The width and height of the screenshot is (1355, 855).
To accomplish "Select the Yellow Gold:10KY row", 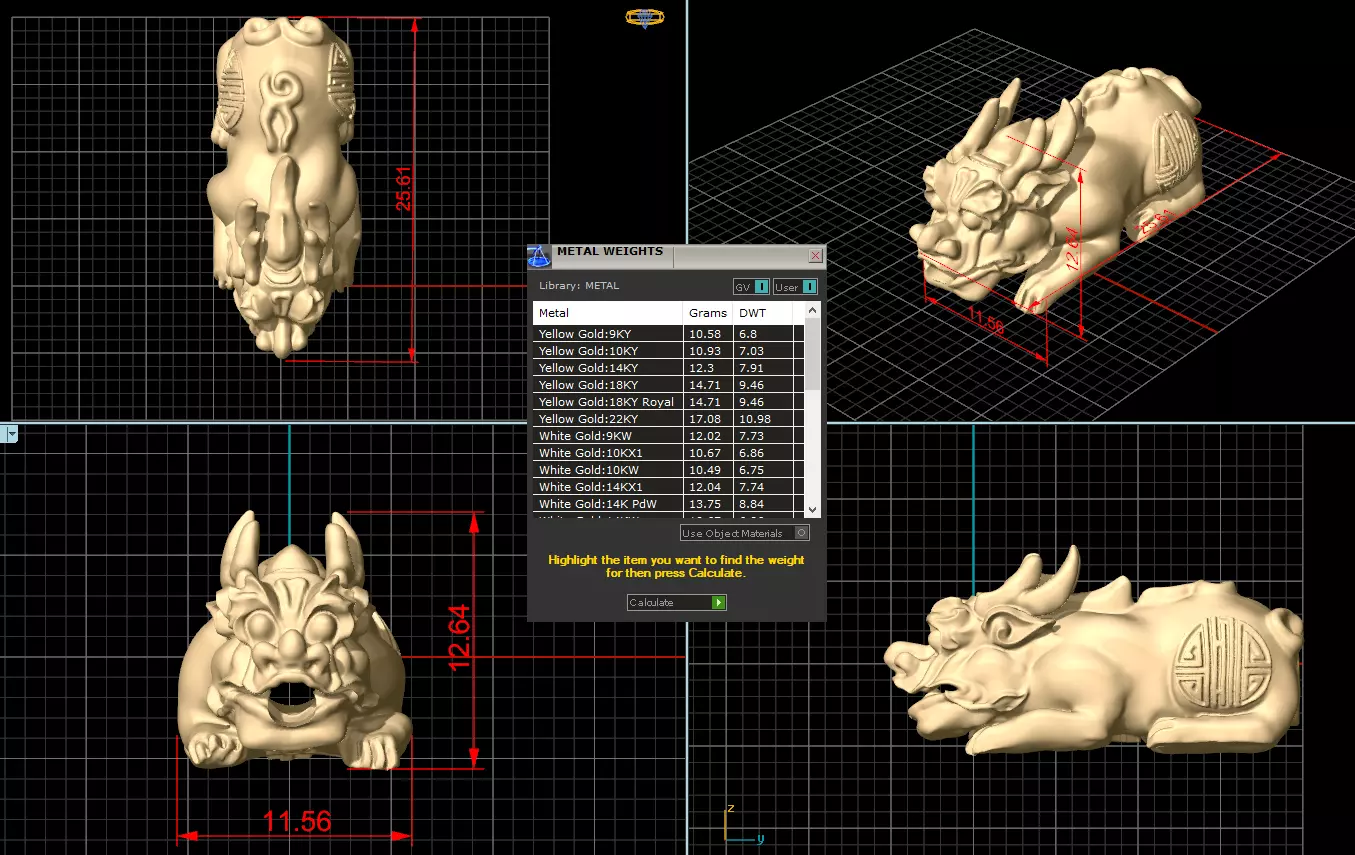I will tap(668, 351).
